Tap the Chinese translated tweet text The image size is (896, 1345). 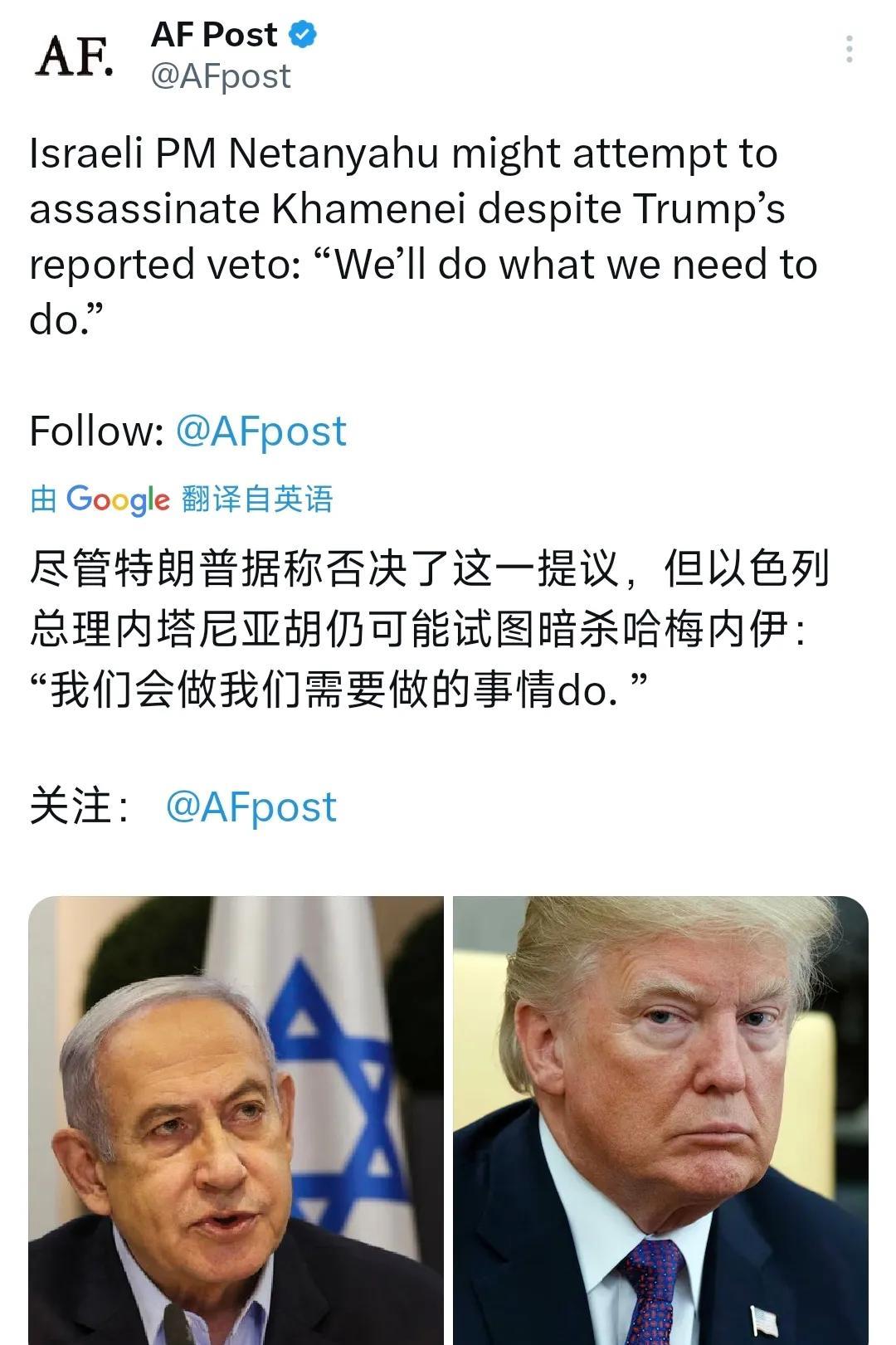[x=429, y=630]
